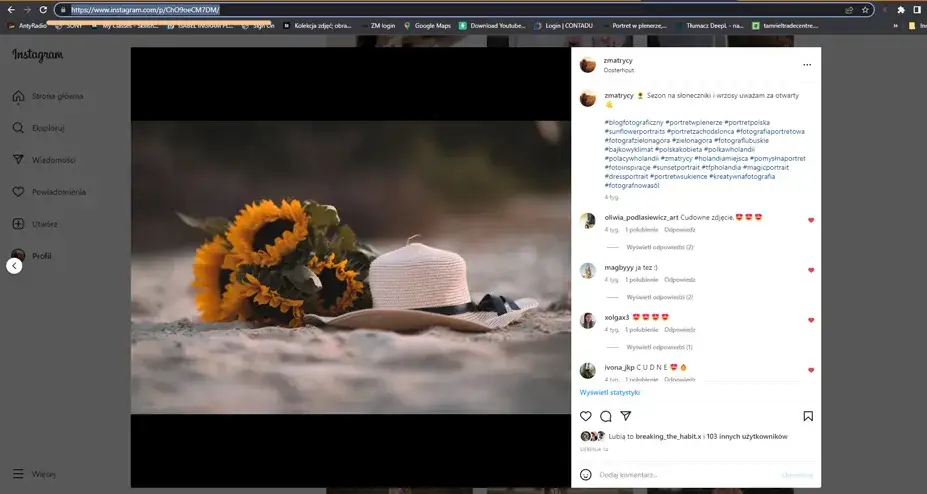Click the comment speech bubble icon
The width and height of the screenshot is (927, 494).
(605, 416)
